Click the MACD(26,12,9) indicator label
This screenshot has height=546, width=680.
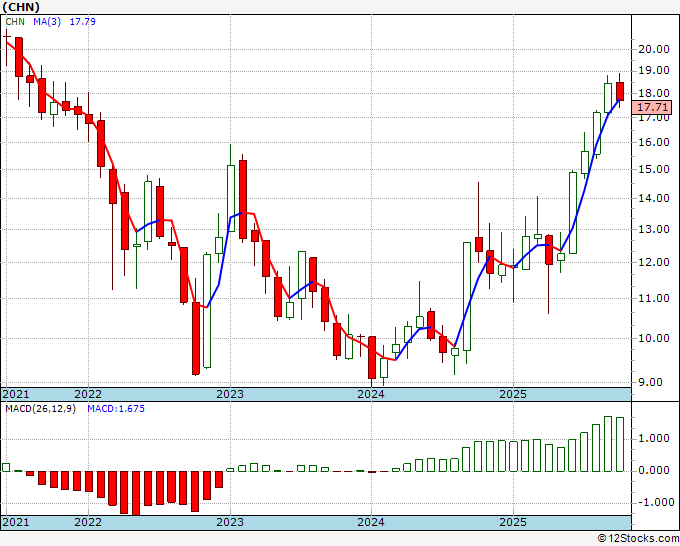[x=40, y=409]
